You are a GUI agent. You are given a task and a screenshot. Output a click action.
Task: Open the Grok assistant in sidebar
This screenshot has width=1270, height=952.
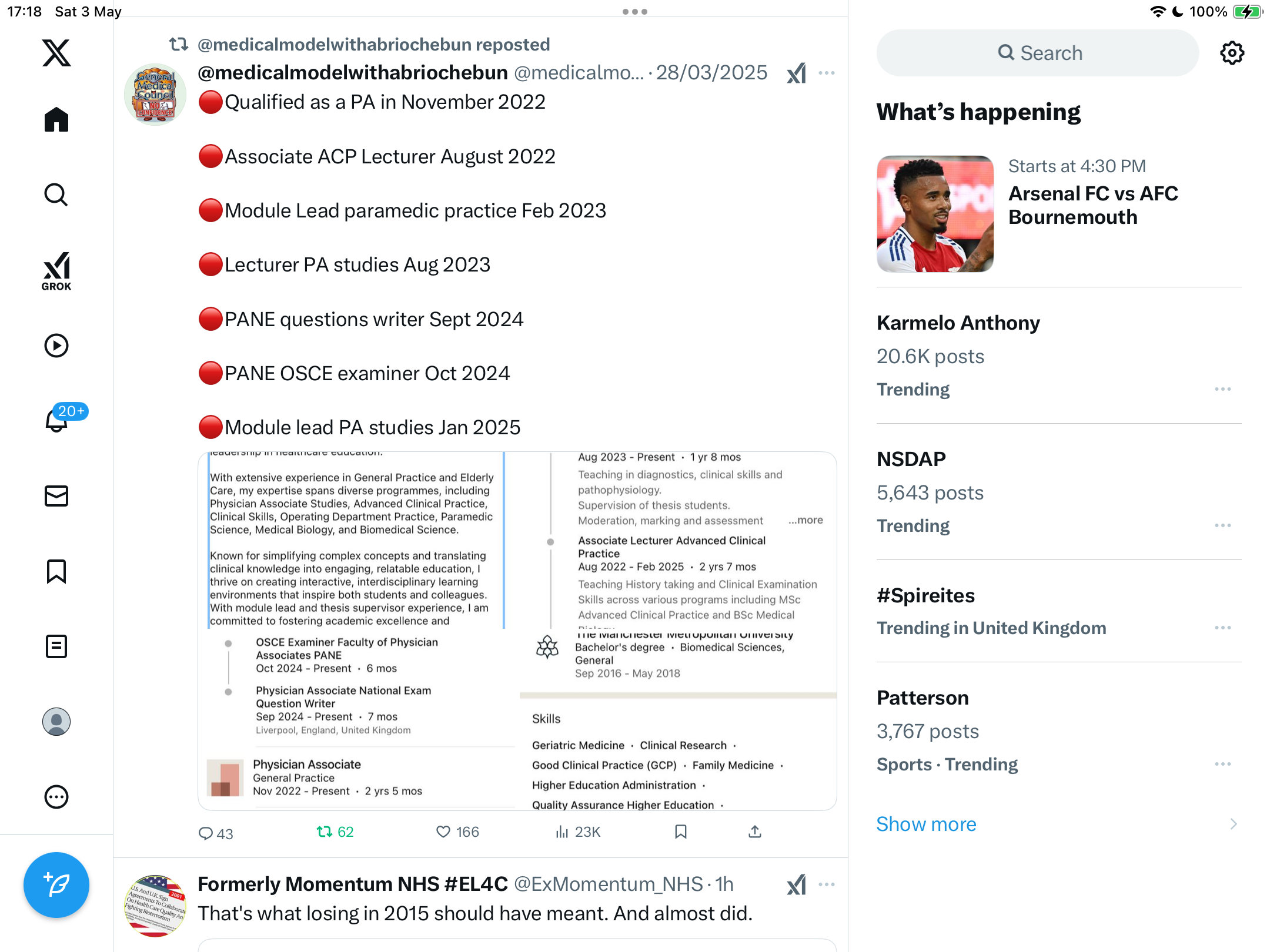(x=56, y=271)
